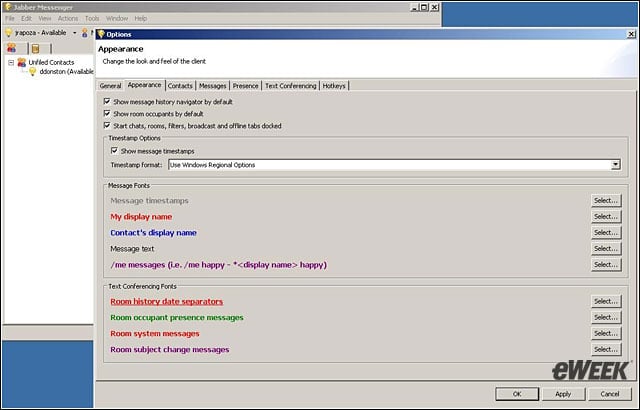Click Select for Contact's display name font

(606, 233)
